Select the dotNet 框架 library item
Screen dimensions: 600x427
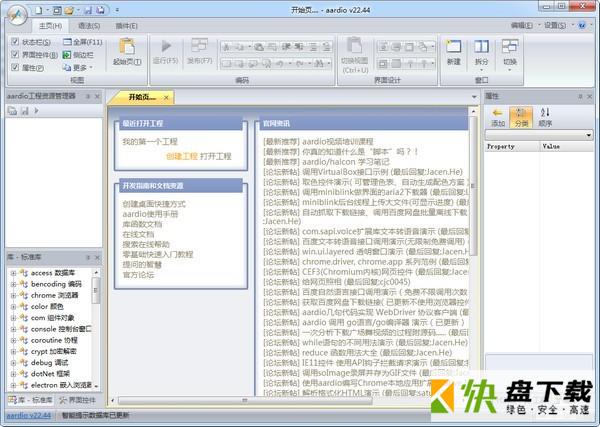click(x=50, y=374)
